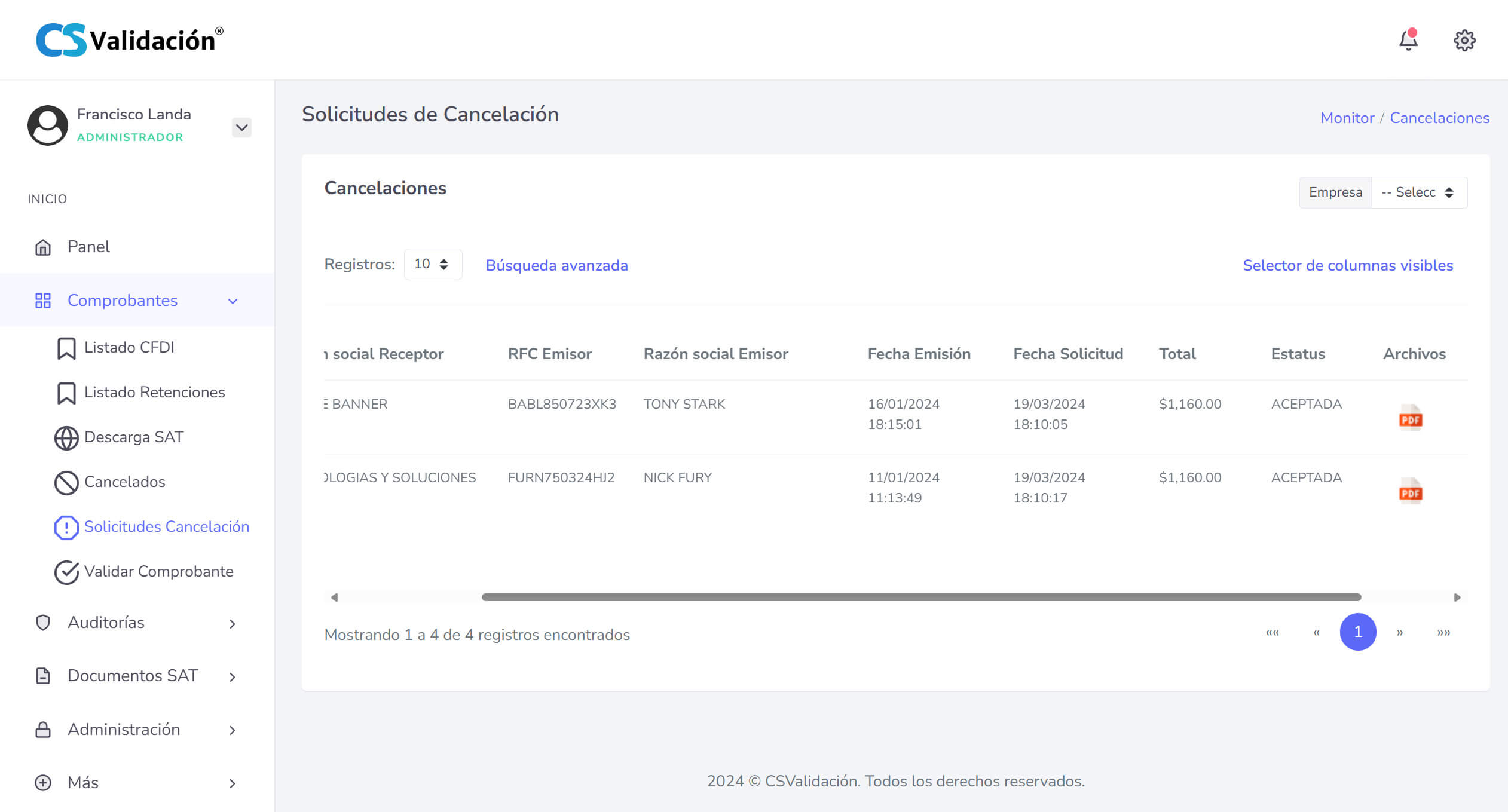Open Selector de columnas visibles
1508x812 pixels.
1347,265
